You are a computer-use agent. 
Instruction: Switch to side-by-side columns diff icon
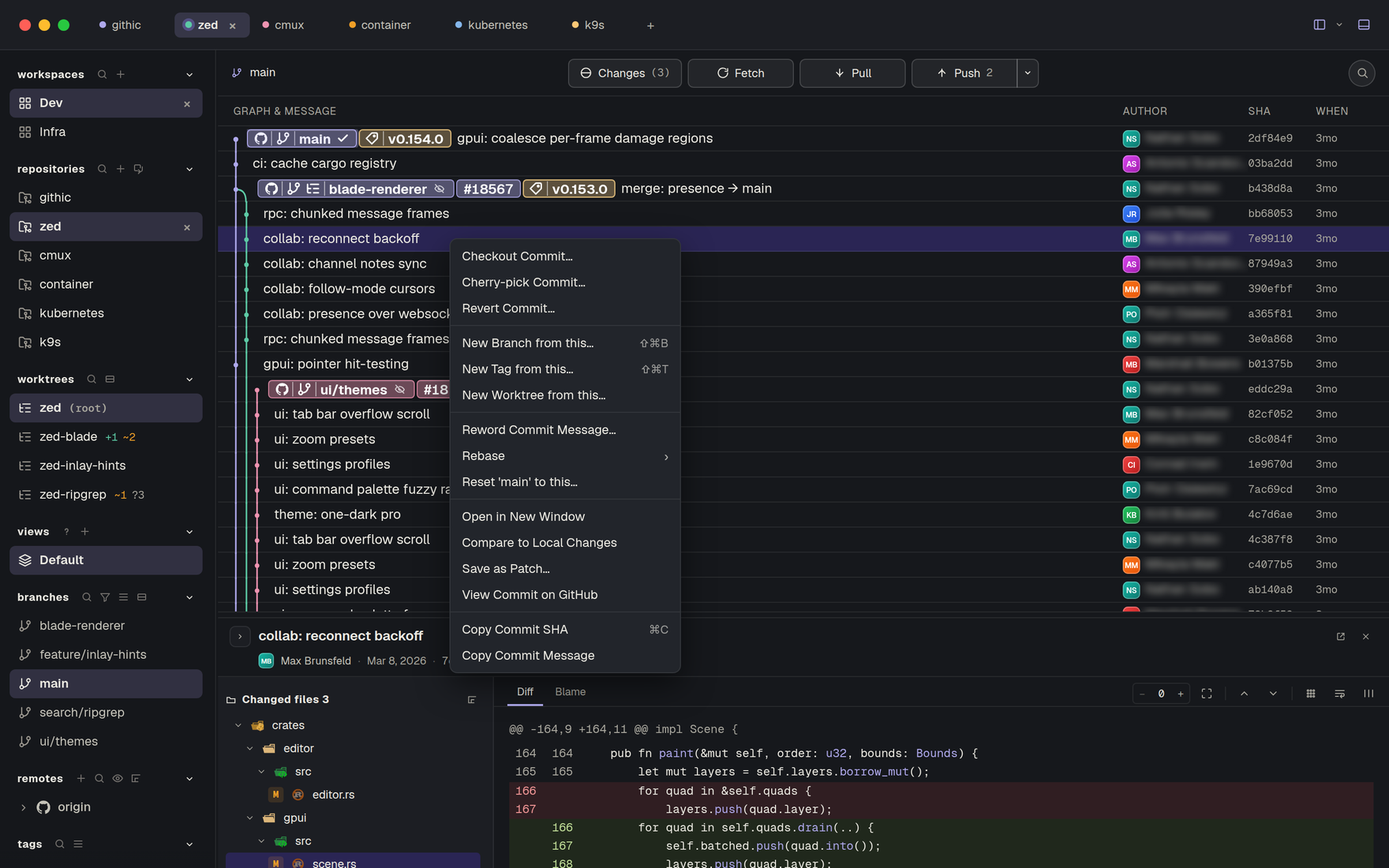(1368, 694)
